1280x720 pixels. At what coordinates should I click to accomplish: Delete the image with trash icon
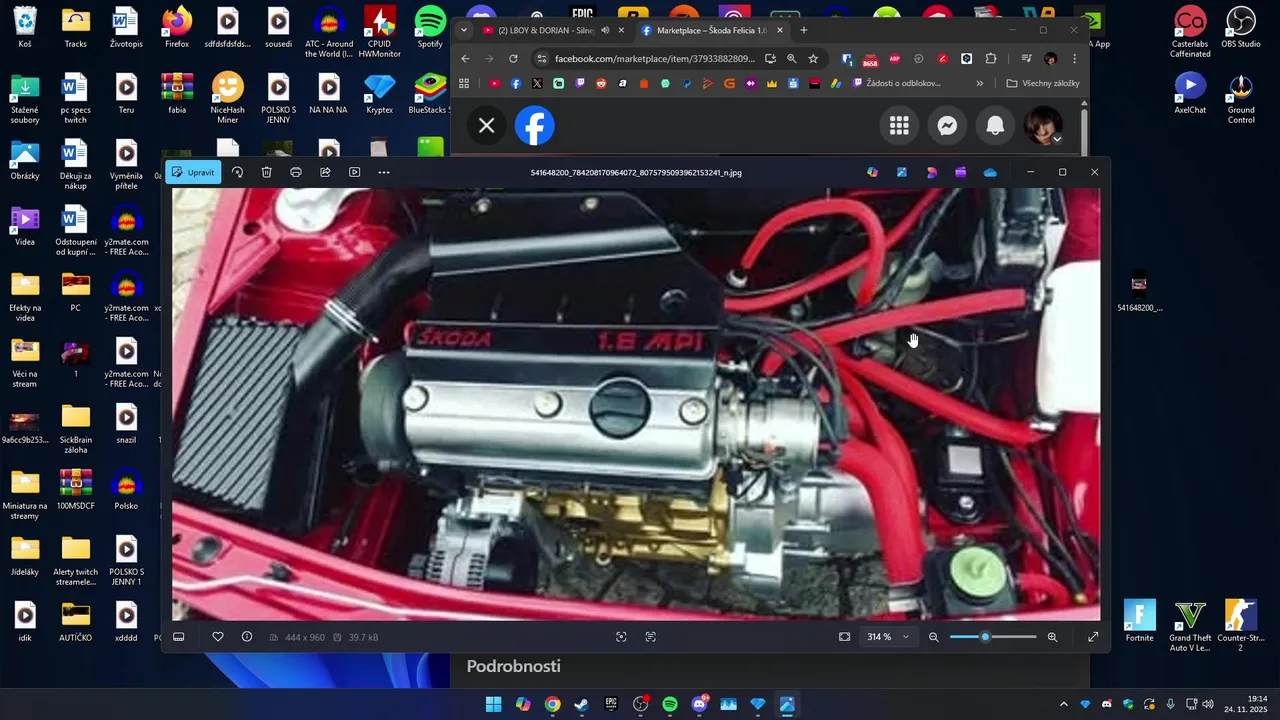tap(267, 172)
